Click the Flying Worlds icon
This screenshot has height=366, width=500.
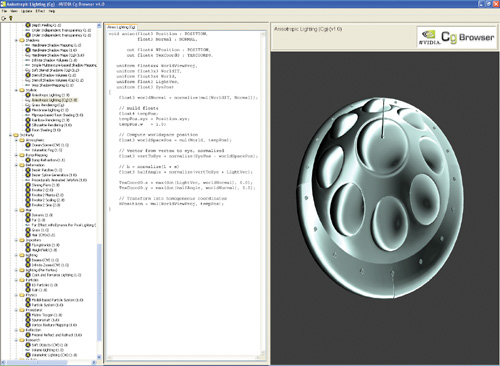coord(28,245)
